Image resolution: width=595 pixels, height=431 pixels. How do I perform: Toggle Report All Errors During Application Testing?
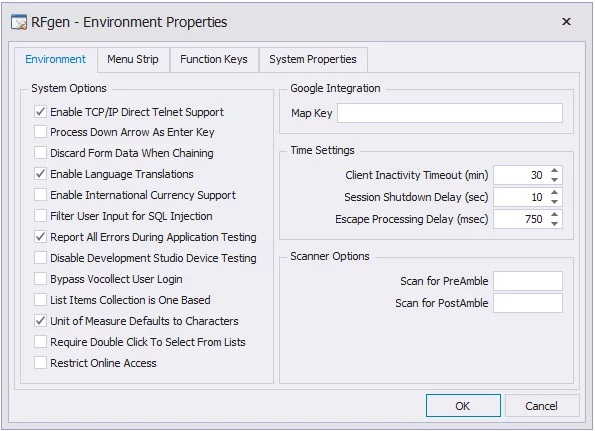point(40,237)
